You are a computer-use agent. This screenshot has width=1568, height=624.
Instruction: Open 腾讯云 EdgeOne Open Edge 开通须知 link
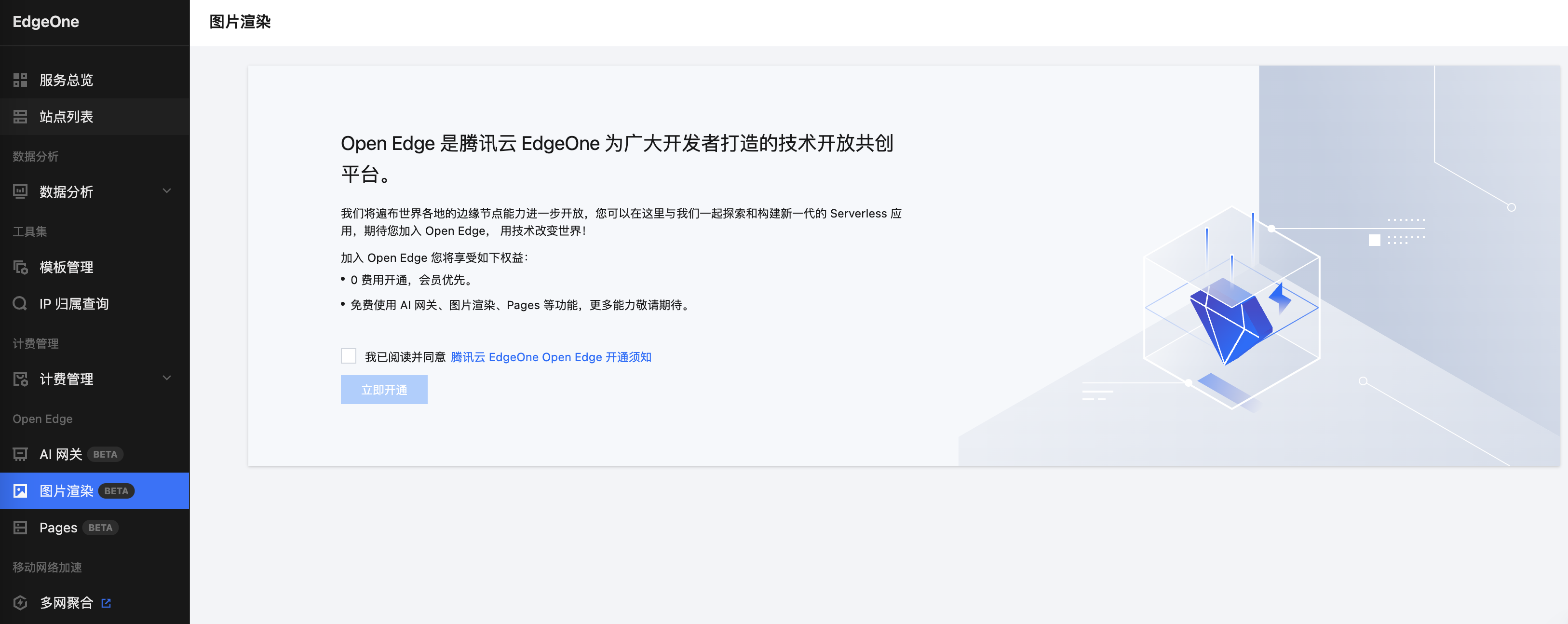pyautogui.click(x=551, y=357)
